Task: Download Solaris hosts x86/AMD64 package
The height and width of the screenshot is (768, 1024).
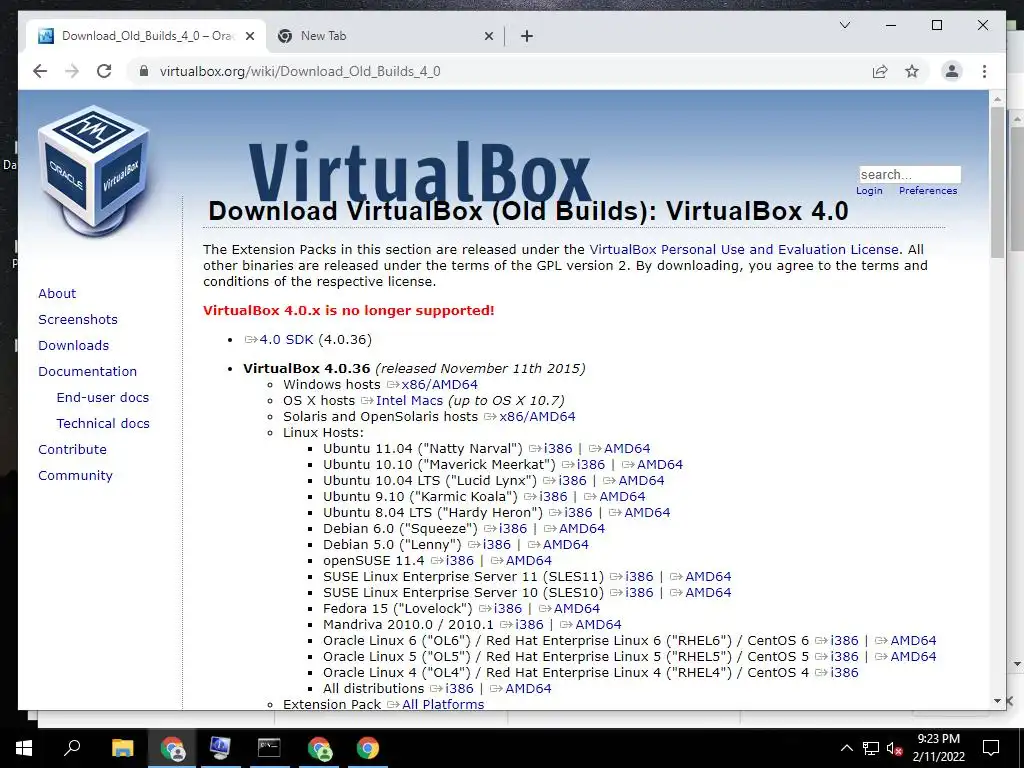Action: click(x=537, y=417)
